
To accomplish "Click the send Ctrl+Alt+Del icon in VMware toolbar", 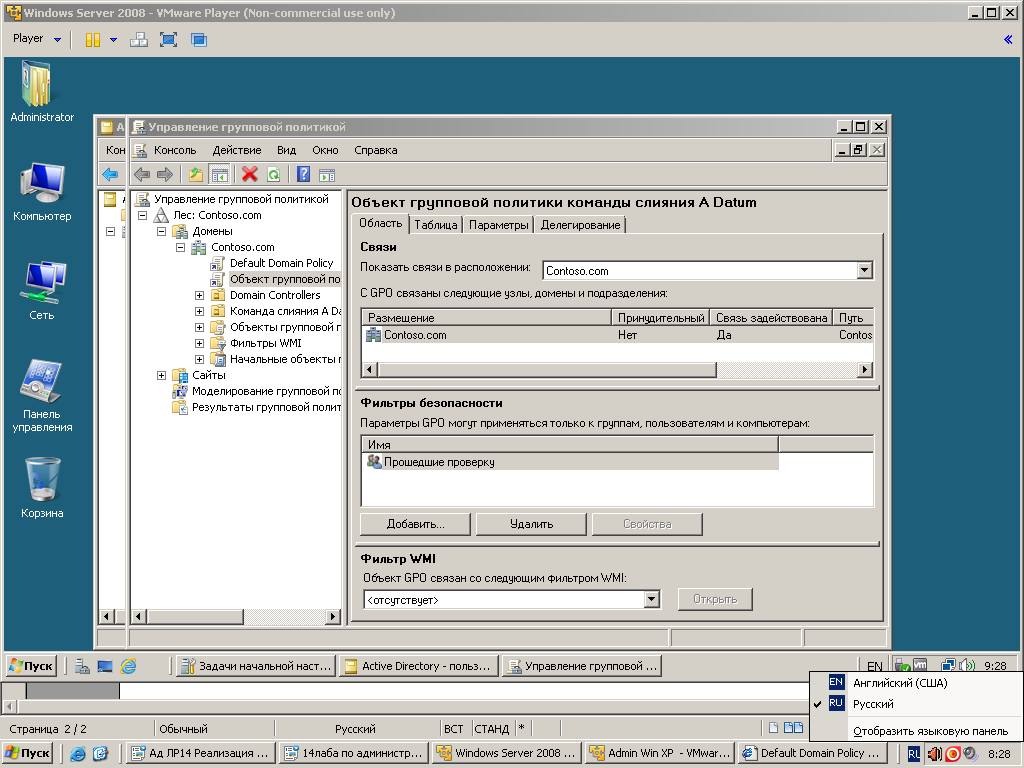I will pyautogui.click(x=138, y=40).
